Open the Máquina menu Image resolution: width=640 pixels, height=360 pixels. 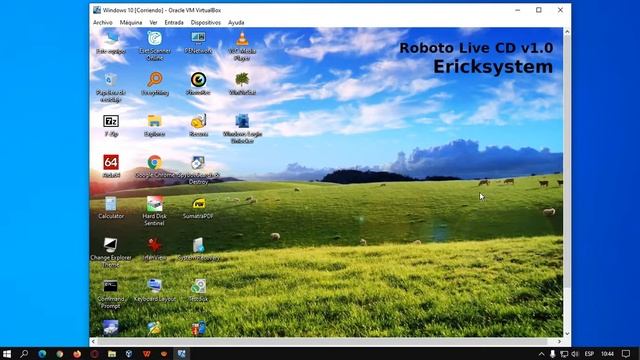tap(131, 22)
